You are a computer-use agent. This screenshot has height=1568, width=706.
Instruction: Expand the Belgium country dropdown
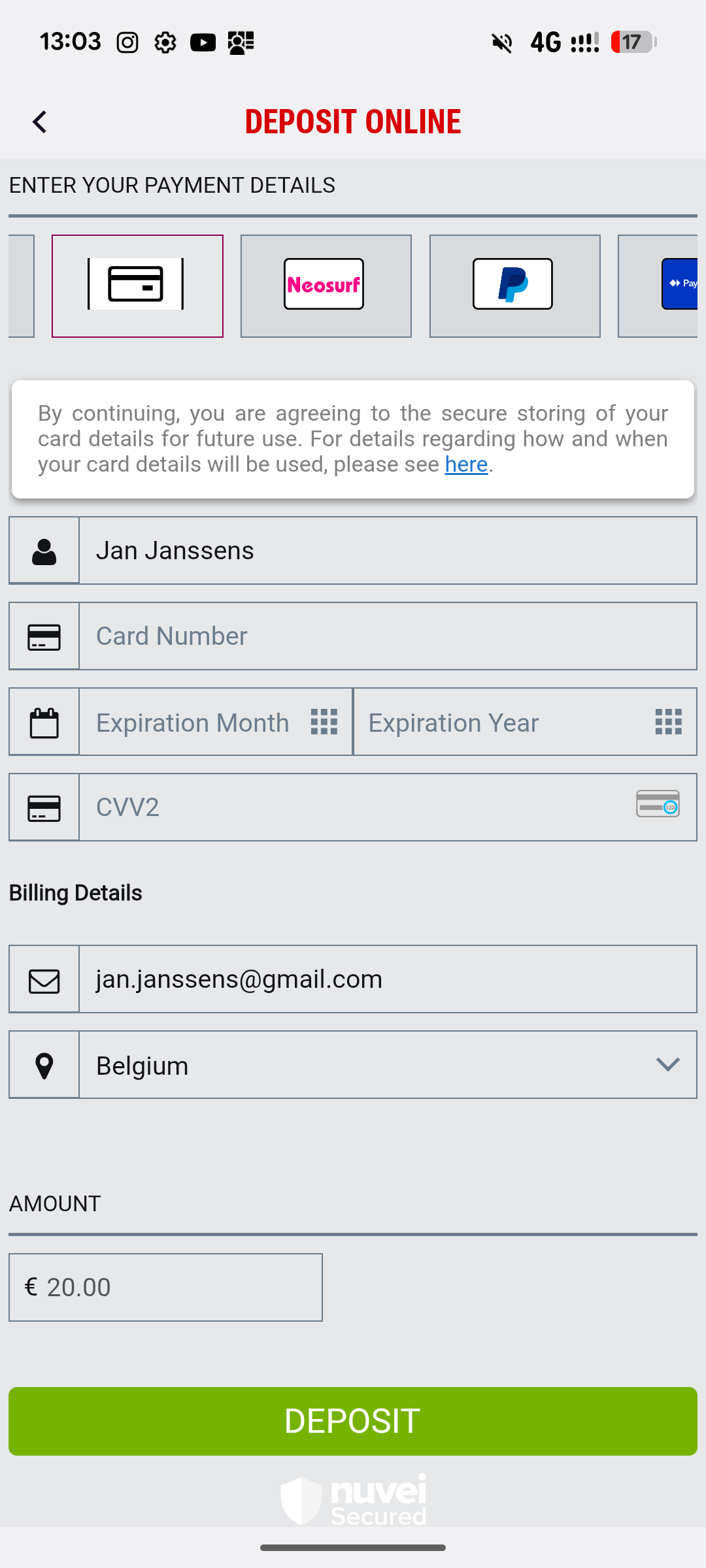[x=387, y=1066]
